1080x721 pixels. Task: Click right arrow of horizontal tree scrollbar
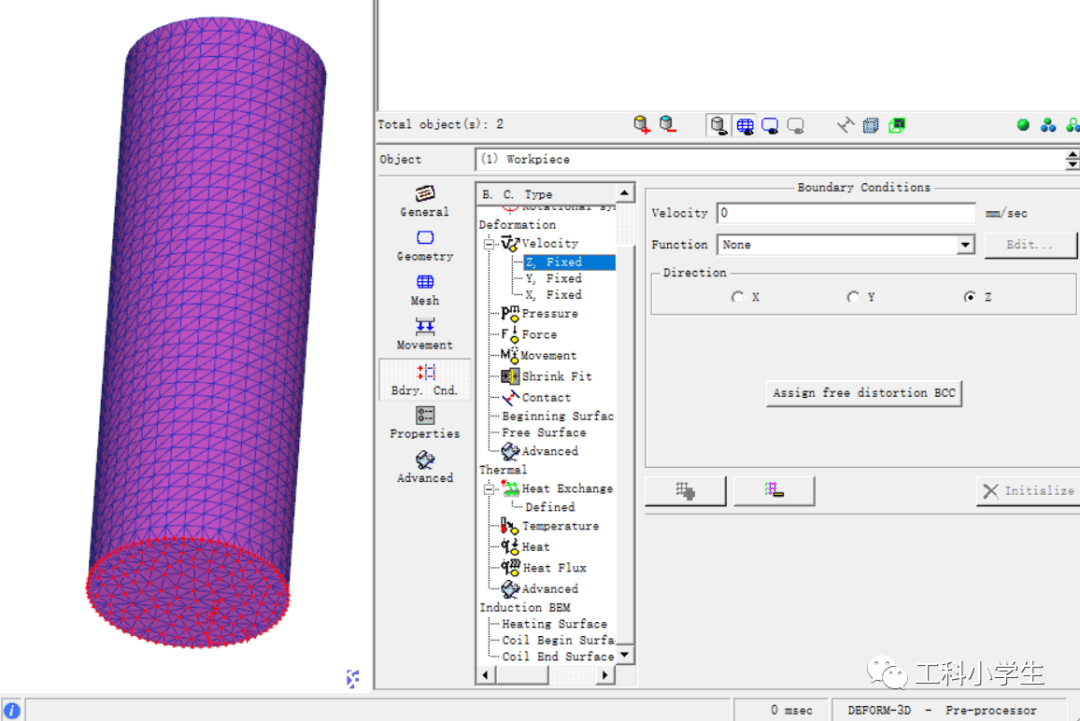[x=605, y=675]
